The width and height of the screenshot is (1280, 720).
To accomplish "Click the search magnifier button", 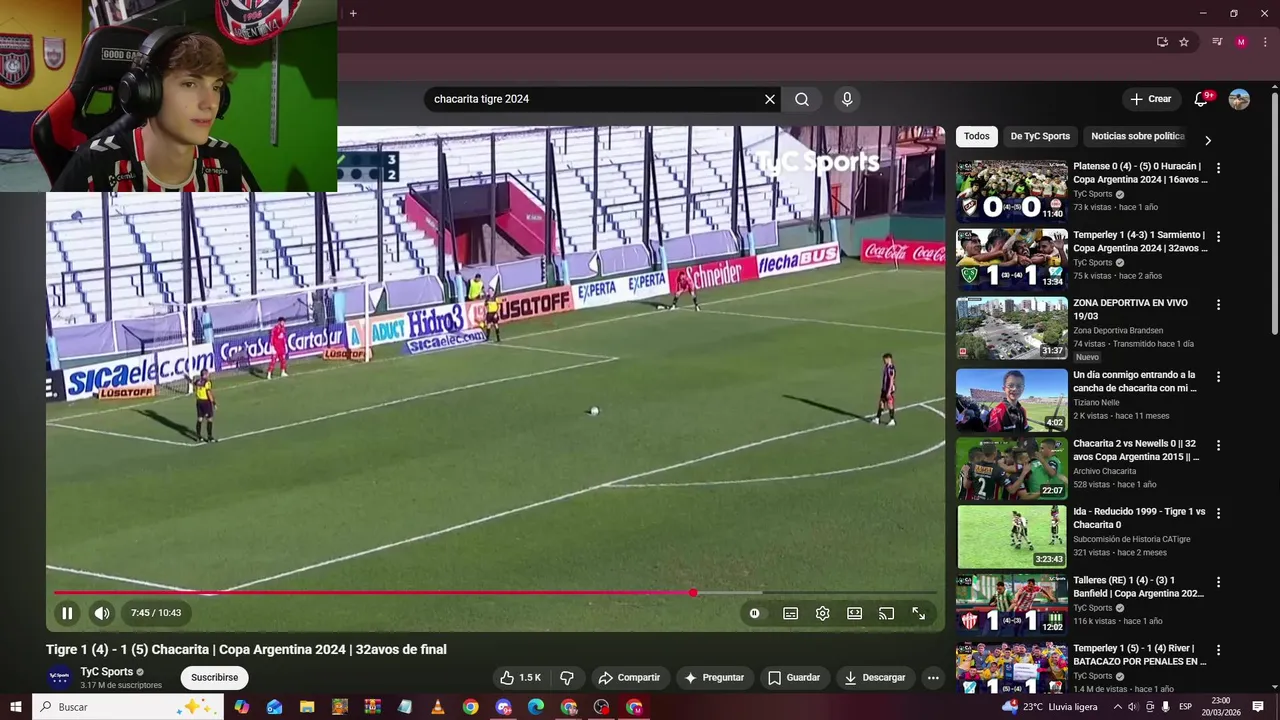I will coord(802,99).
